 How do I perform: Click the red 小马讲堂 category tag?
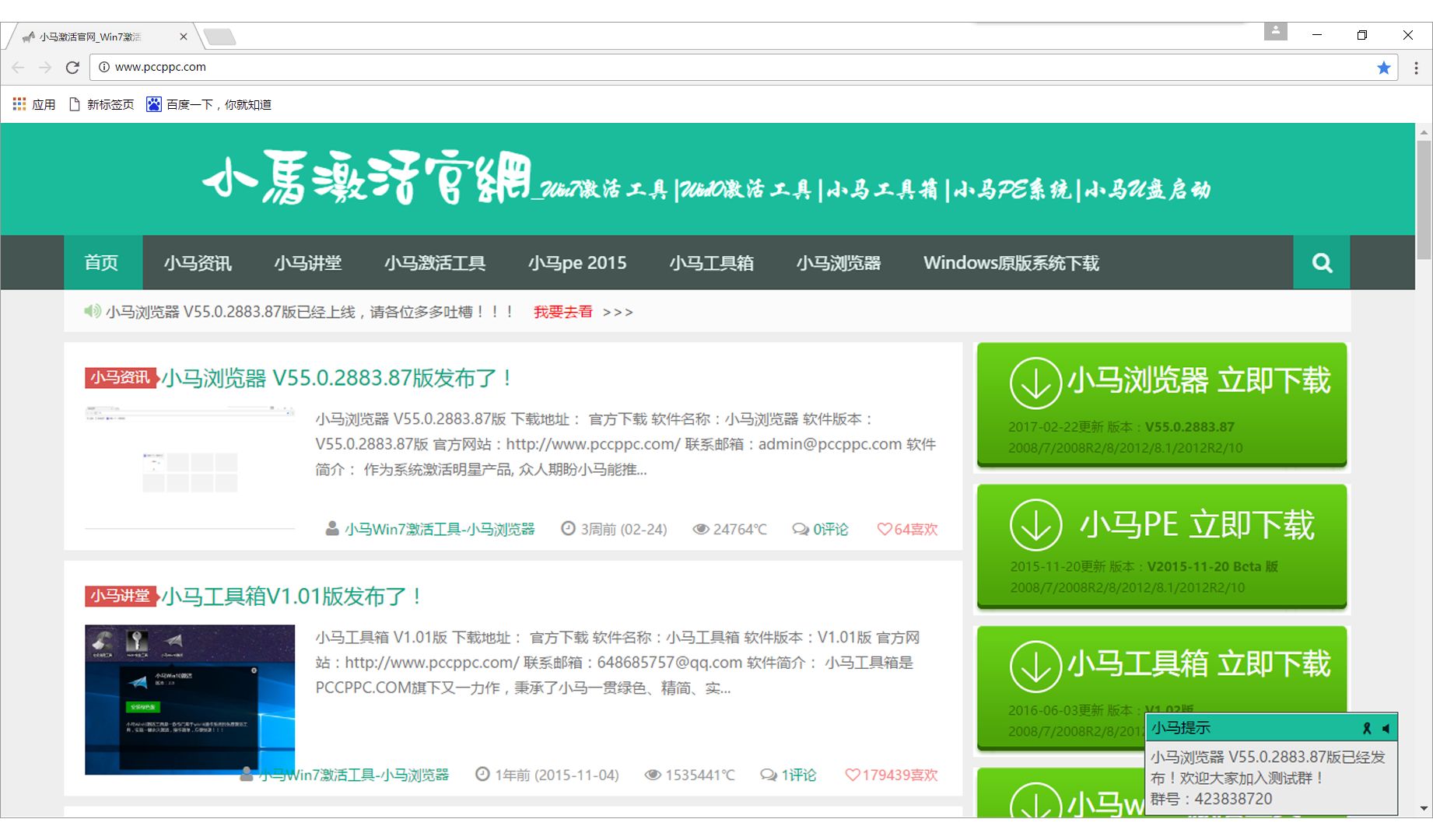pos(120,596)
